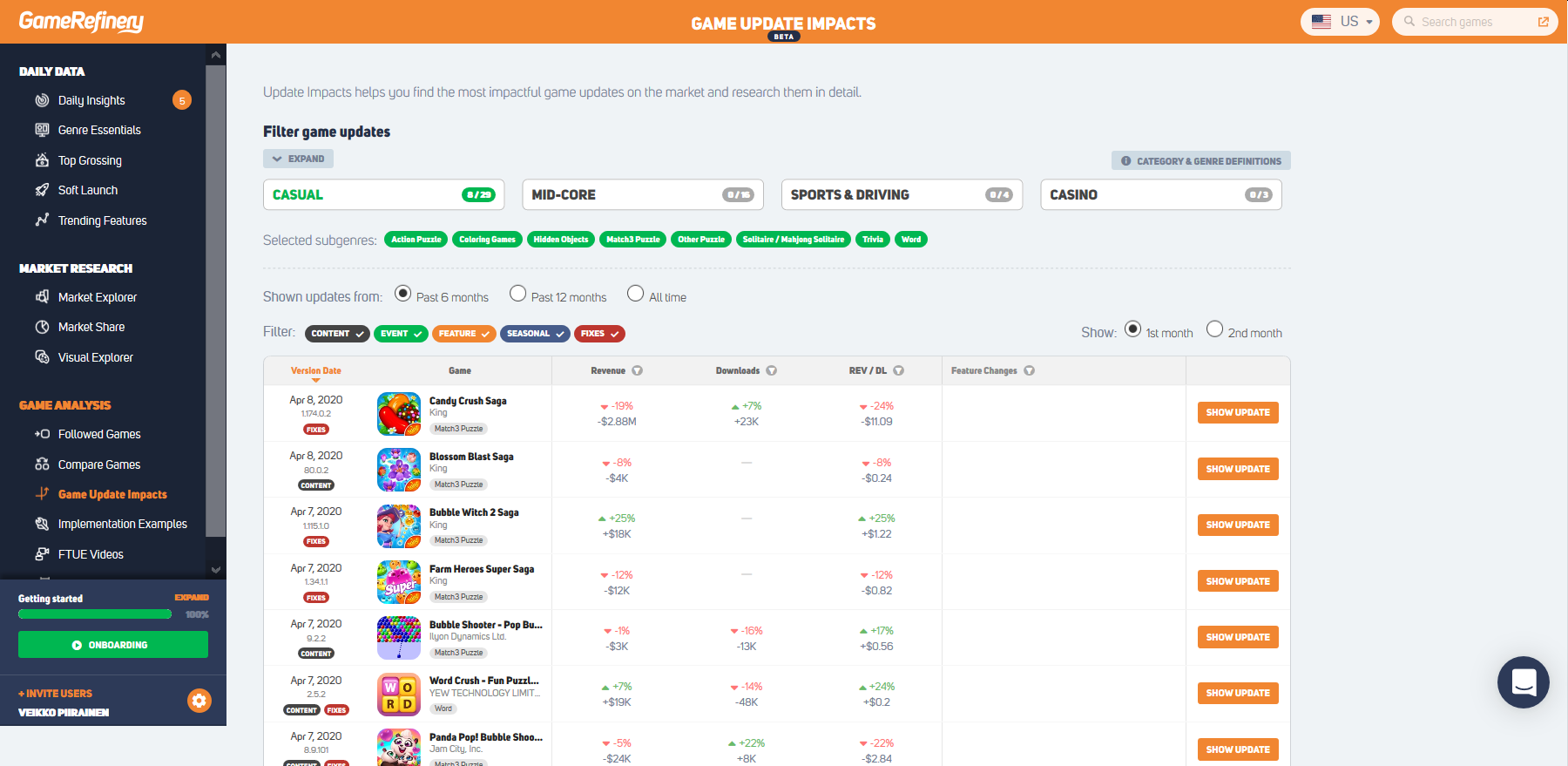Open Daily Insights icon in sidebar
Image resolution: width=1568 pixels, height=766 pixels.
point(42,100)
